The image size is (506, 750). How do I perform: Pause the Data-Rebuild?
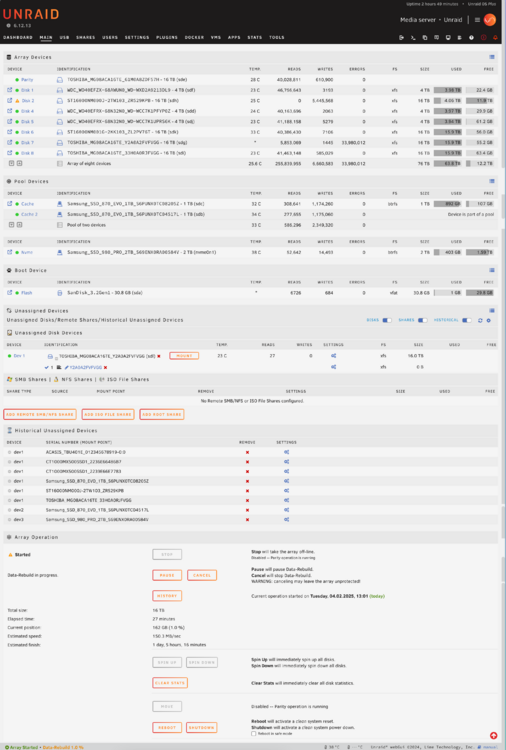point(167,575)
